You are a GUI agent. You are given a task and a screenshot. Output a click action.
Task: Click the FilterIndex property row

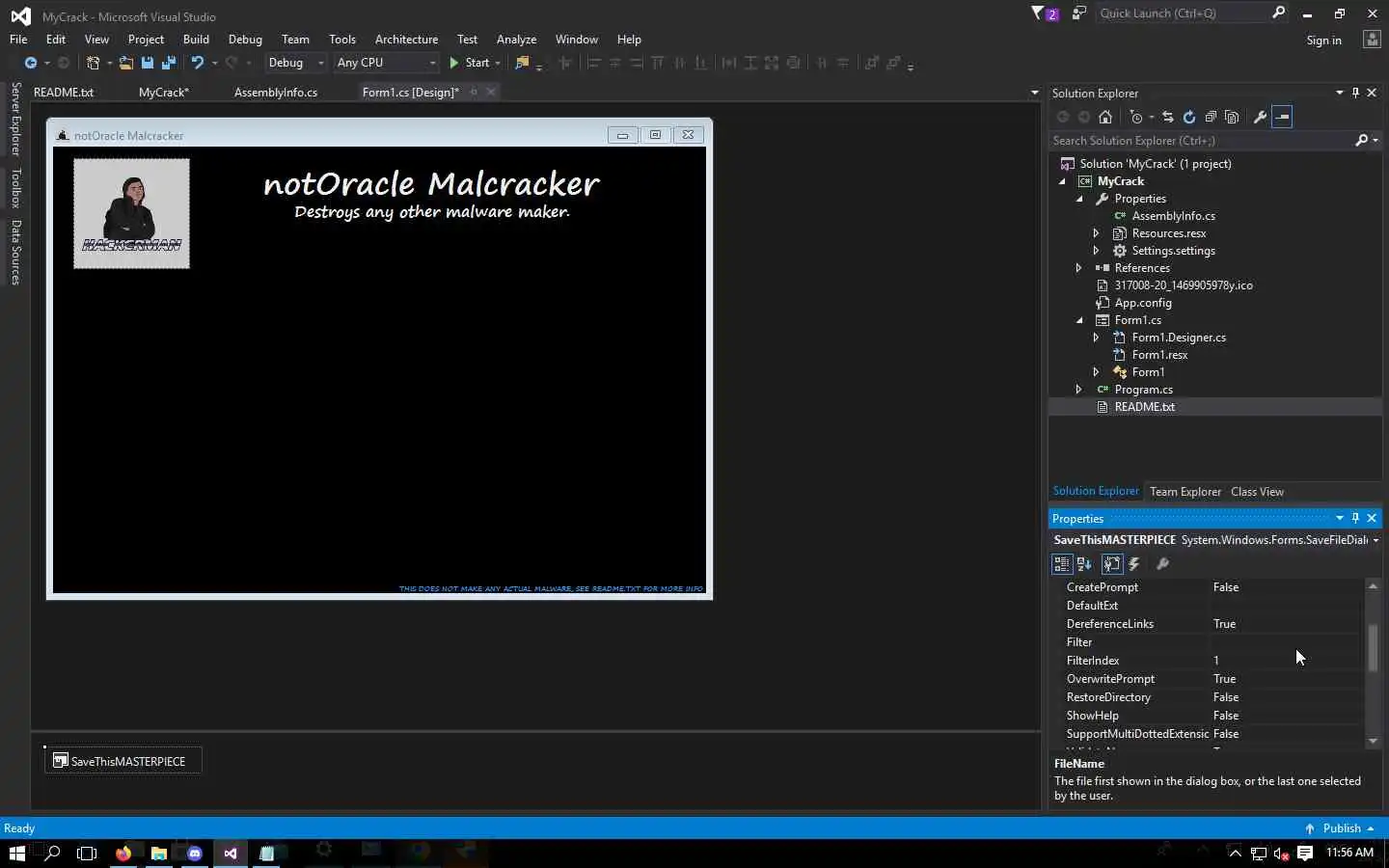1212,661
